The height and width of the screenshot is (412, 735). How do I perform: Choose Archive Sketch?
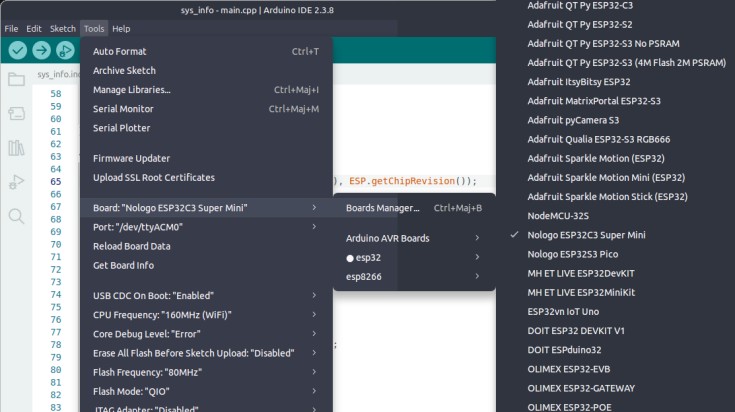(206, 71)
